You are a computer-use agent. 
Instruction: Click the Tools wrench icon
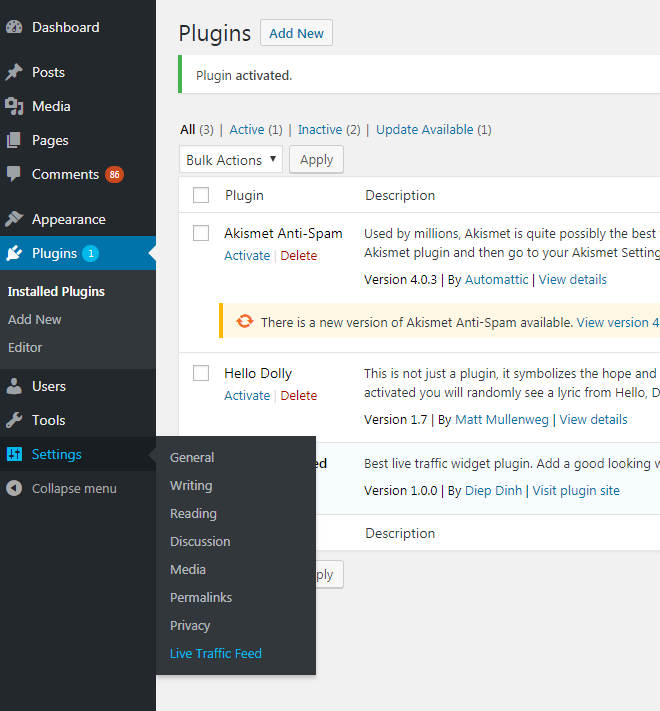pyautogui.click(x=14, y=420)
